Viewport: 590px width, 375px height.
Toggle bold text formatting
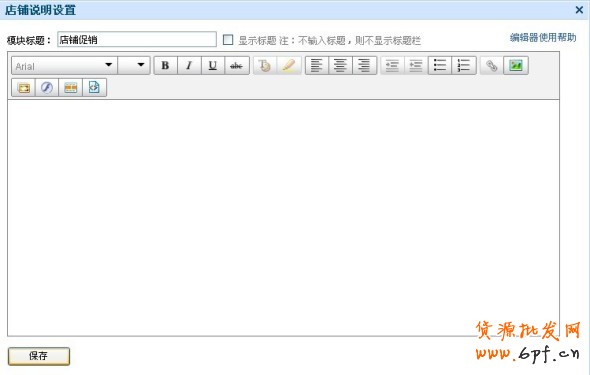click(x=166, y=66)
